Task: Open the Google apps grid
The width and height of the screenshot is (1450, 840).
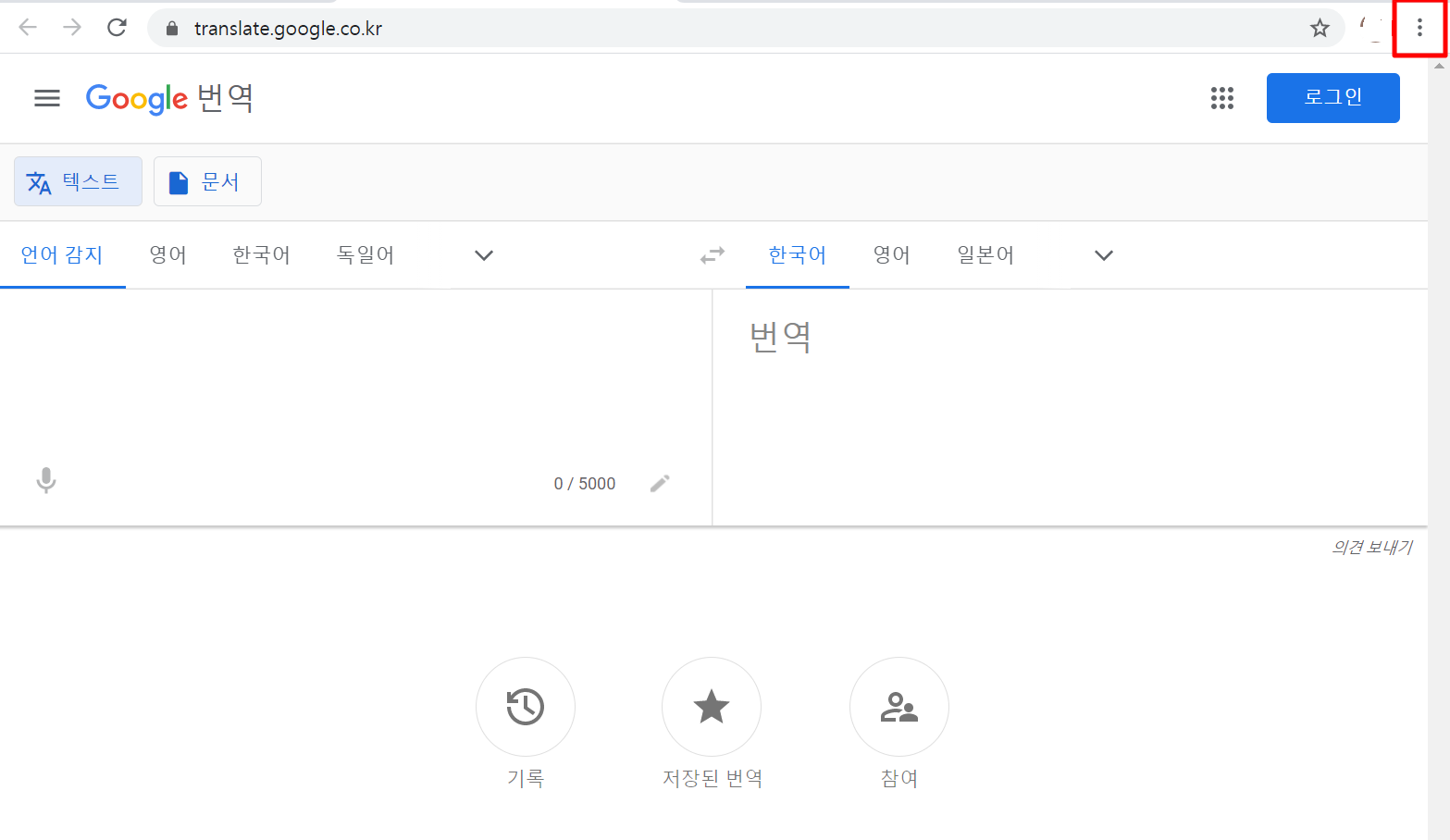Action: click(1222, 98)
